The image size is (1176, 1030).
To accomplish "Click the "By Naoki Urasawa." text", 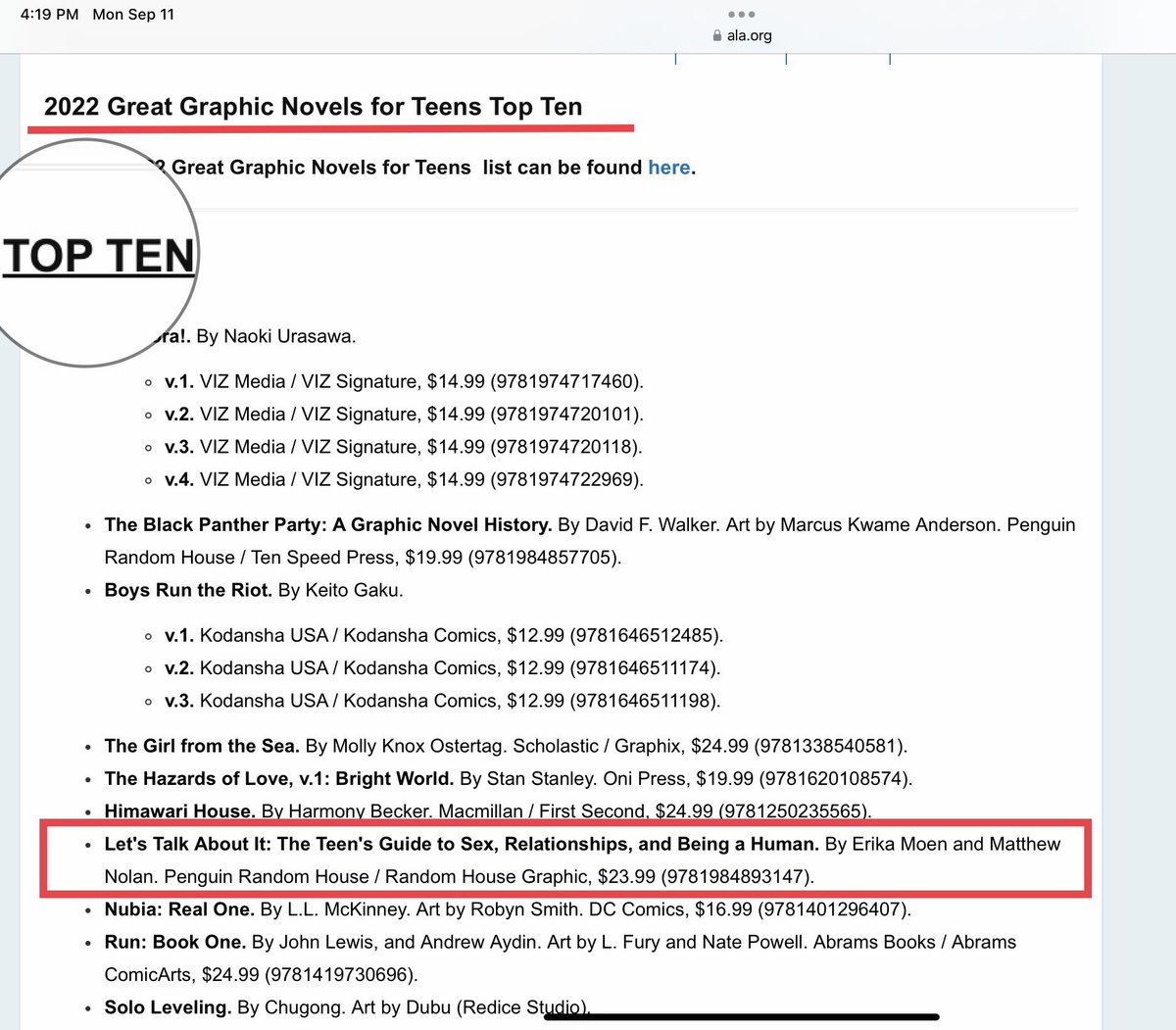I will click(x=276, y=336).
